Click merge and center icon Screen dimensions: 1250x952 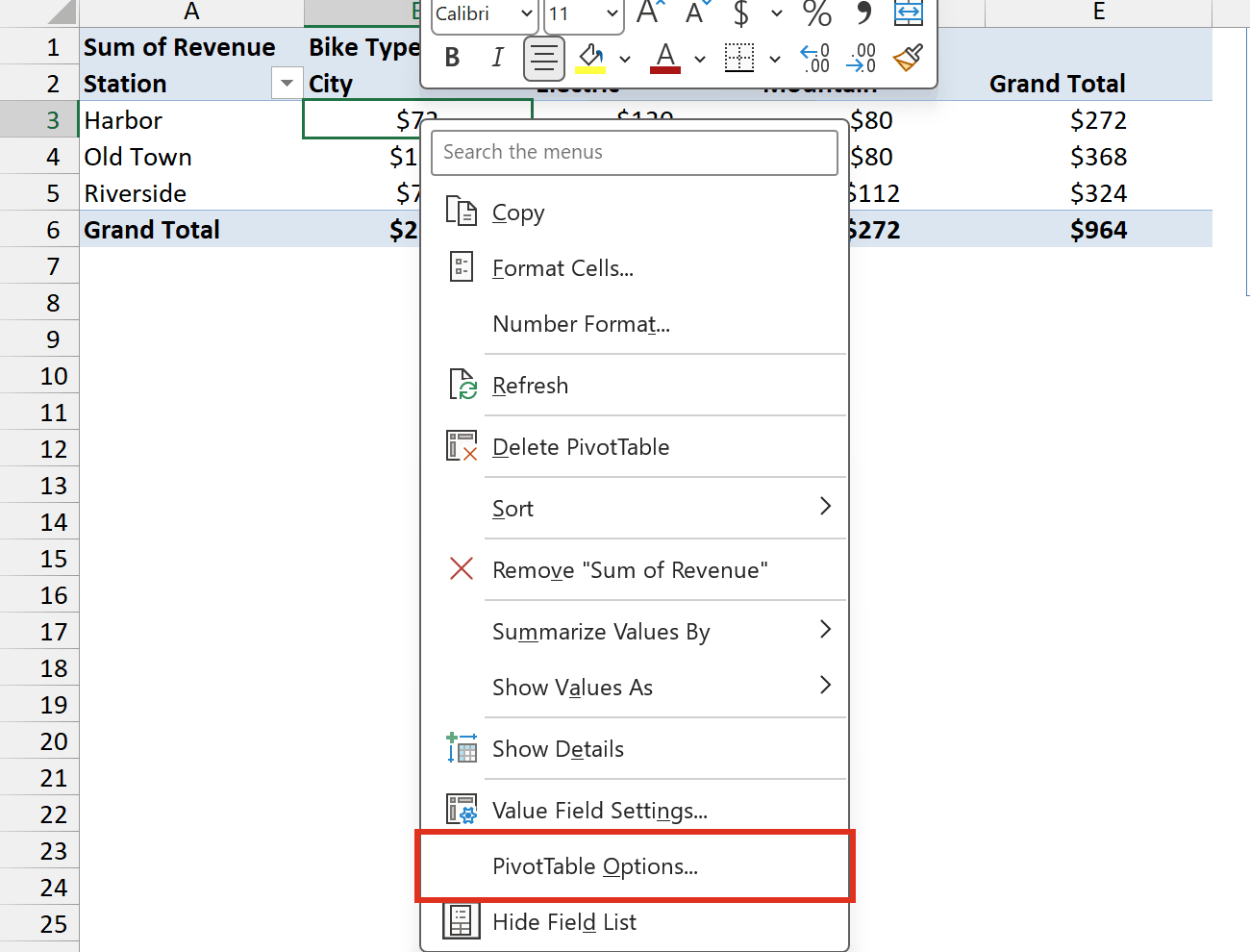[x=909, y=13]
